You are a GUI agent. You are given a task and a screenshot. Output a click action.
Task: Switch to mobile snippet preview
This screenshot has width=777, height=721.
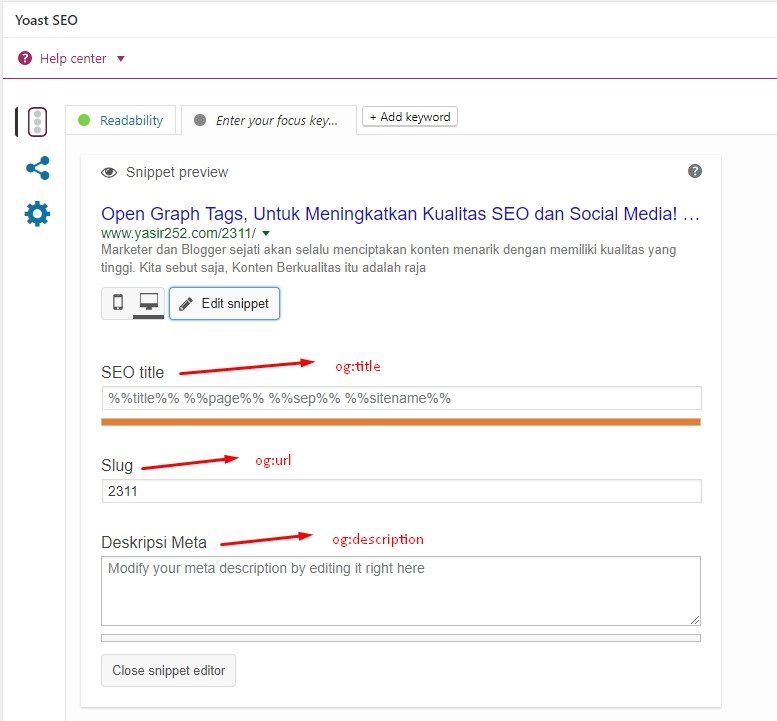[118, 302]
